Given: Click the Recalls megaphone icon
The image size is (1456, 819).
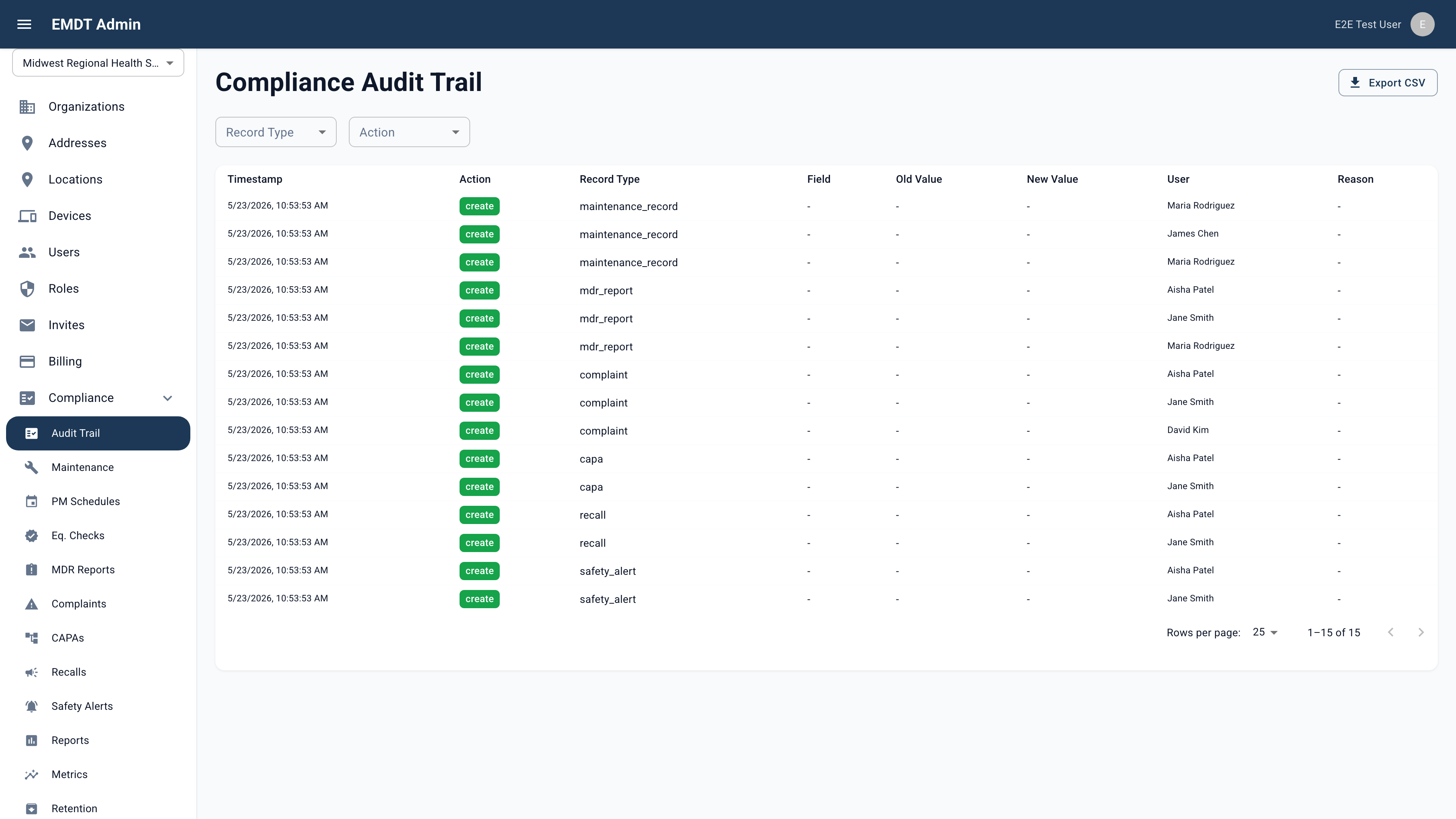Looking at the screenshot, I should pos(31,672).
